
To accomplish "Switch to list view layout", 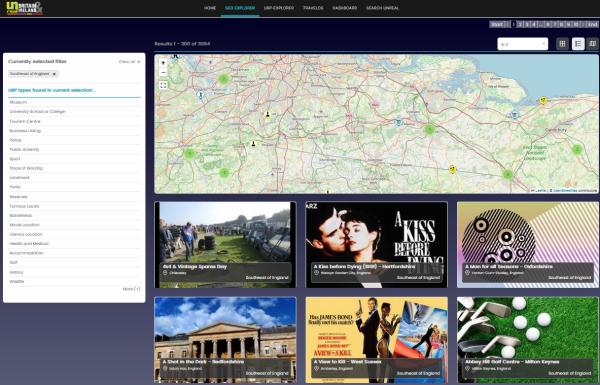I will tap(578, 44).
